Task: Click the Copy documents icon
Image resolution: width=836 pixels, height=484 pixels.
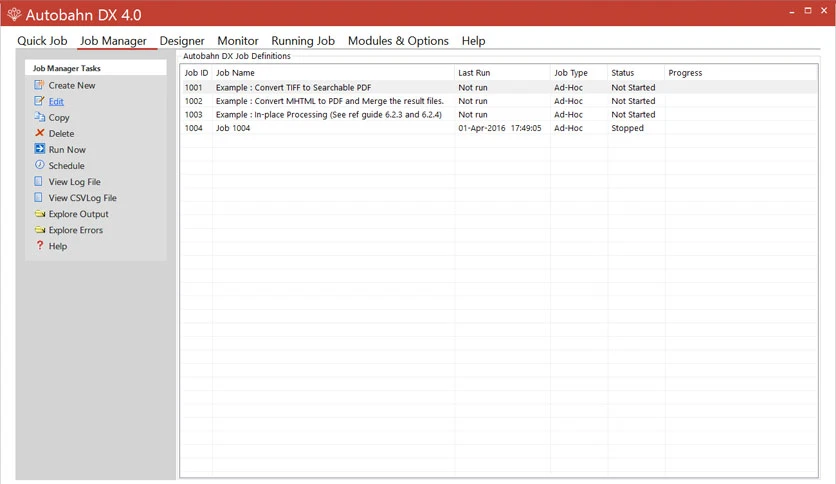Action: pos(39,117)
